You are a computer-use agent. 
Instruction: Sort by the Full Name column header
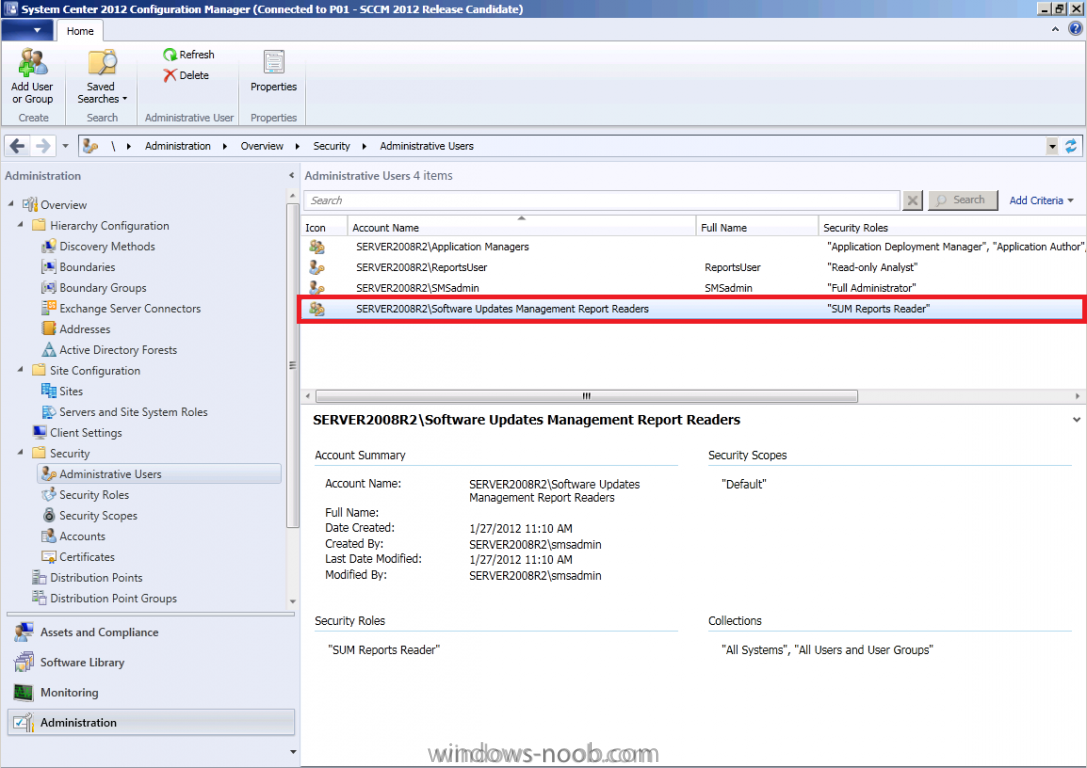coord(757,227)
